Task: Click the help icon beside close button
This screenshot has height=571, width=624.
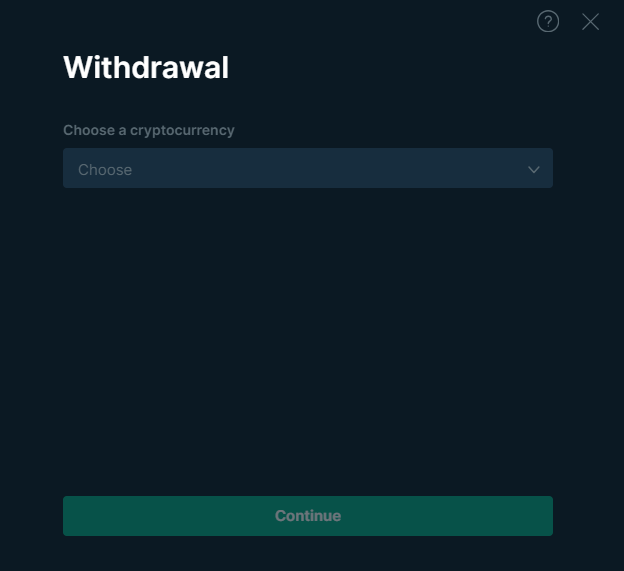Action: click(548, 21)
